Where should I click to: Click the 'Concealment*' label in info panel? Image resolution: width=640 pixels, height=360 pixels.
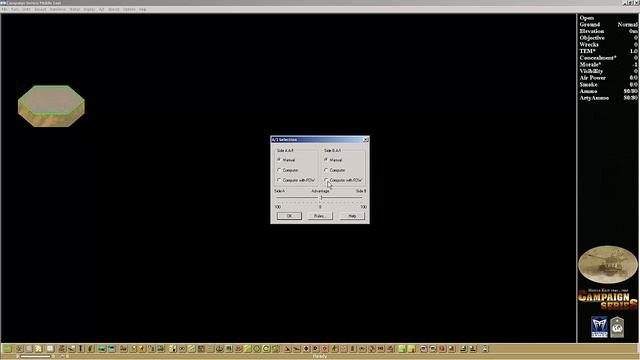pos(598,58)
